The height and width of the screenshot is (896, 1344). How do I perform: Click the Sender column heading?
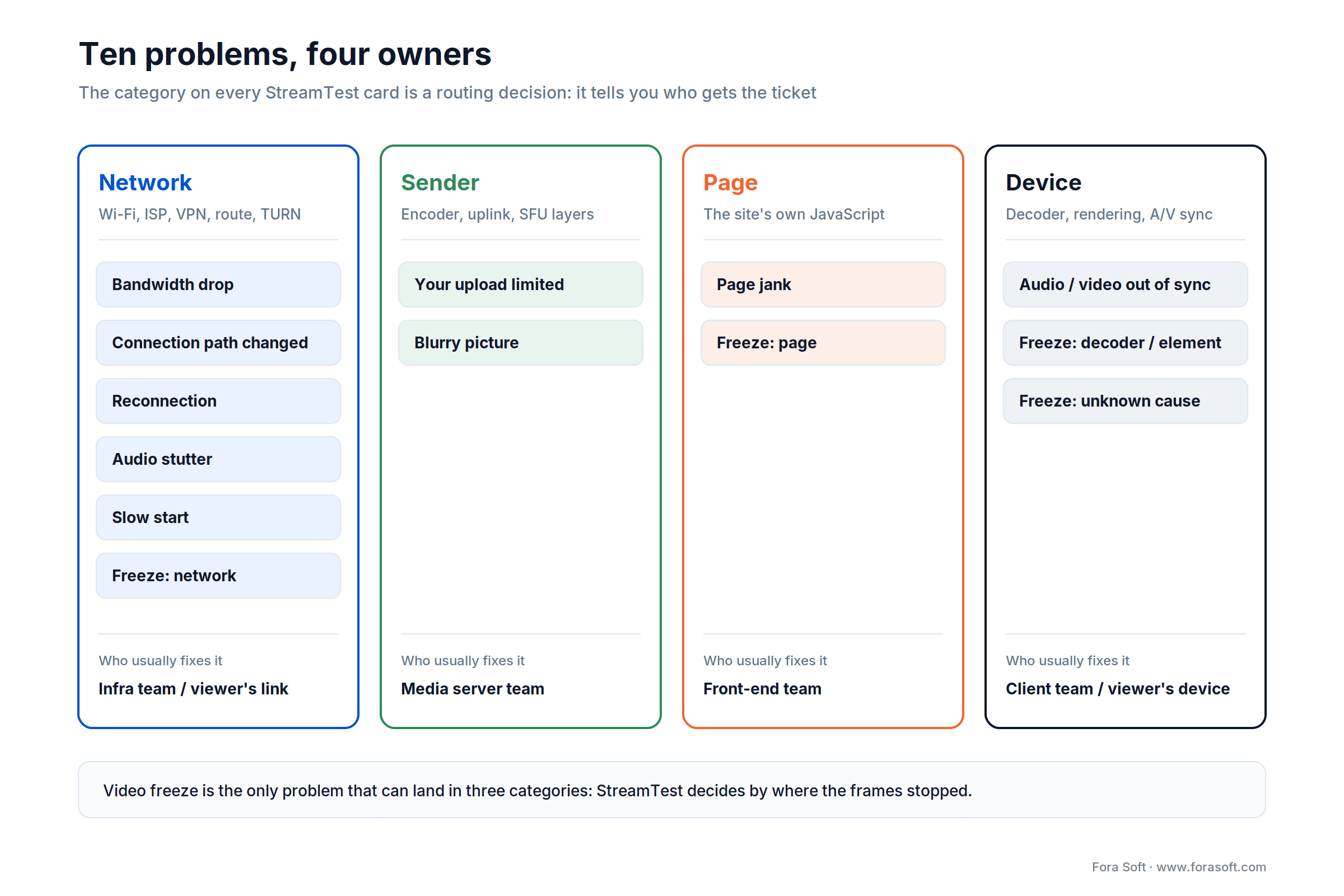click(x=440, y=183)
